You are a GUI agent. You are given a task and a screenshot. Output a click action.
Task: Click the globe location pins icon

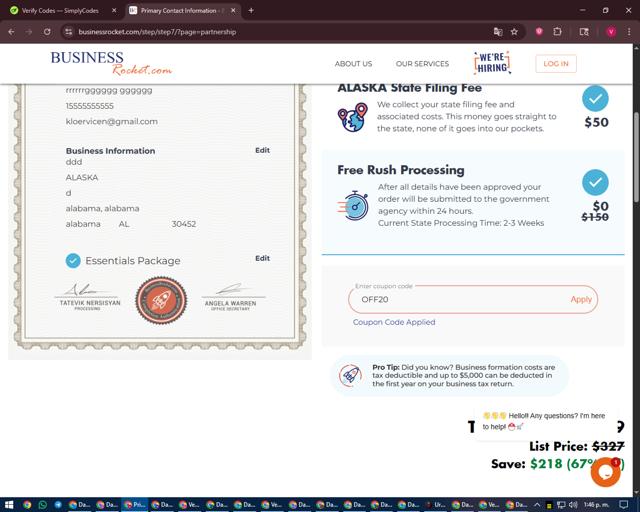(x=353, y=118)
